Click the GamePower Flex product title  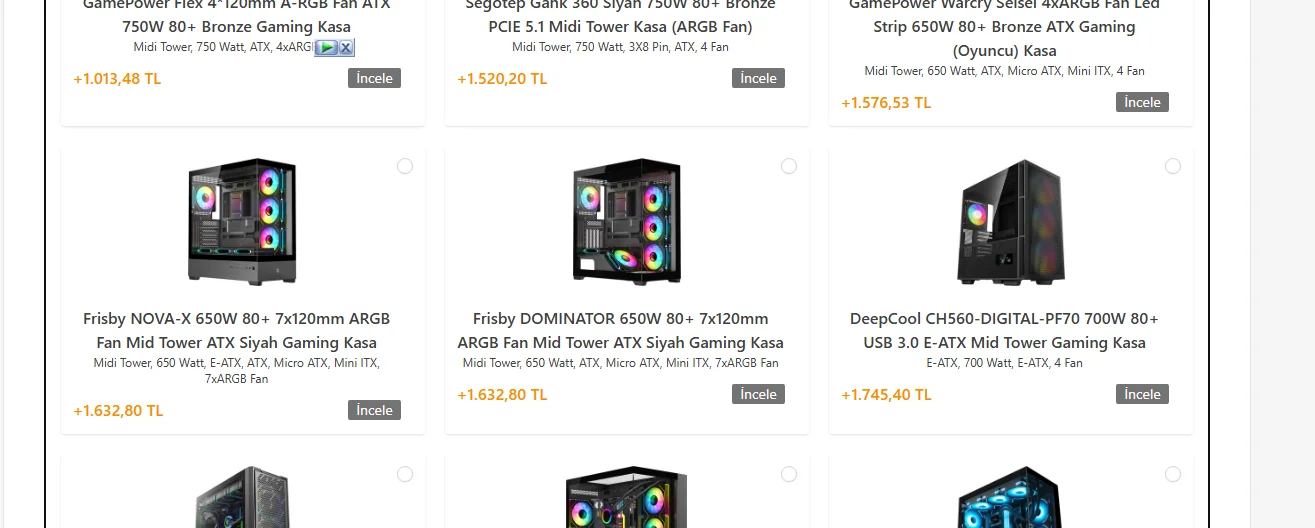pyautogui.click(x=237, y=26)
